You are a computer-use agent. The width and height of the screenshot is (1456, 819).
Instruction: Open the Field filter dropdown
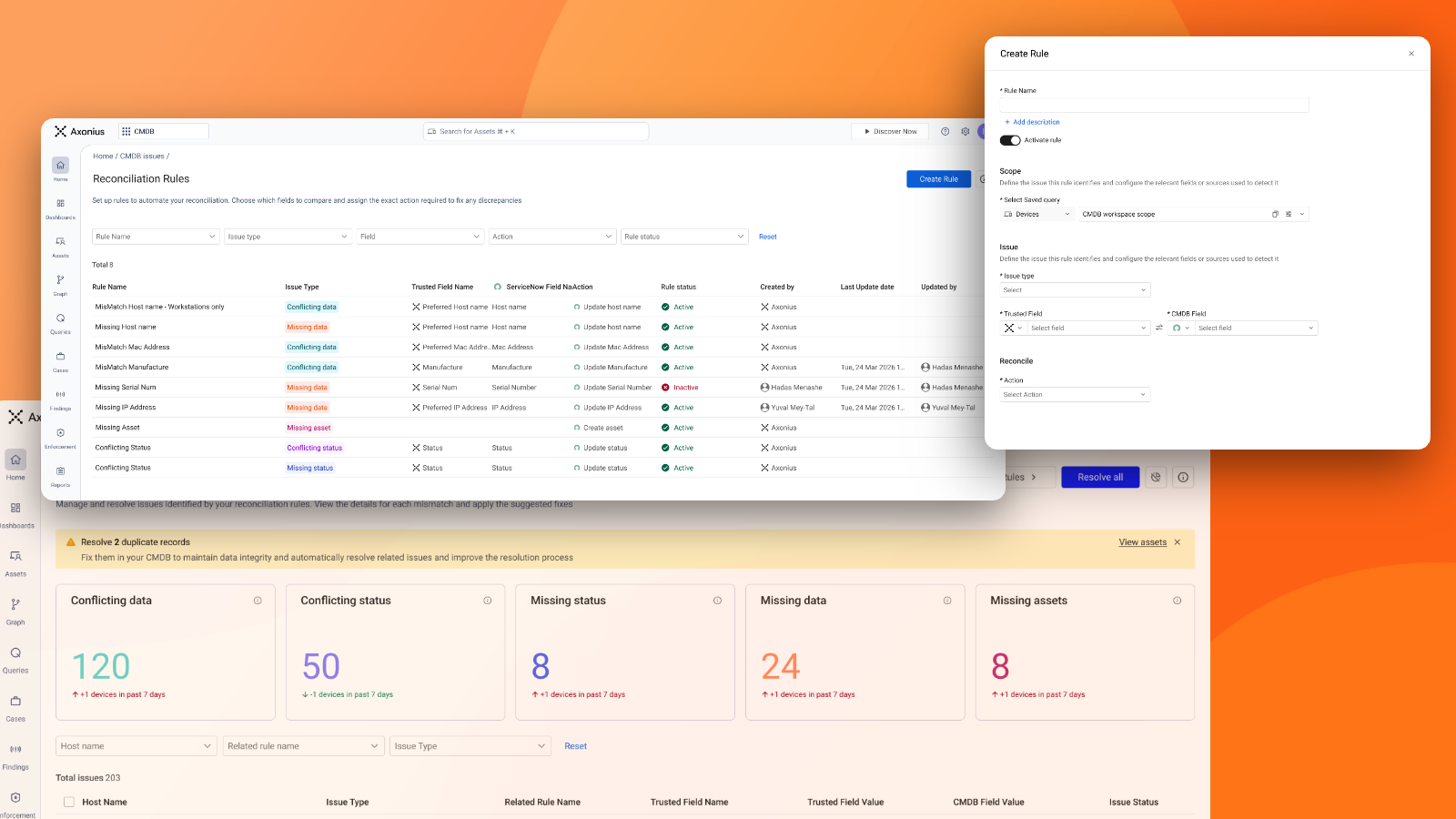tap(420, 237)
